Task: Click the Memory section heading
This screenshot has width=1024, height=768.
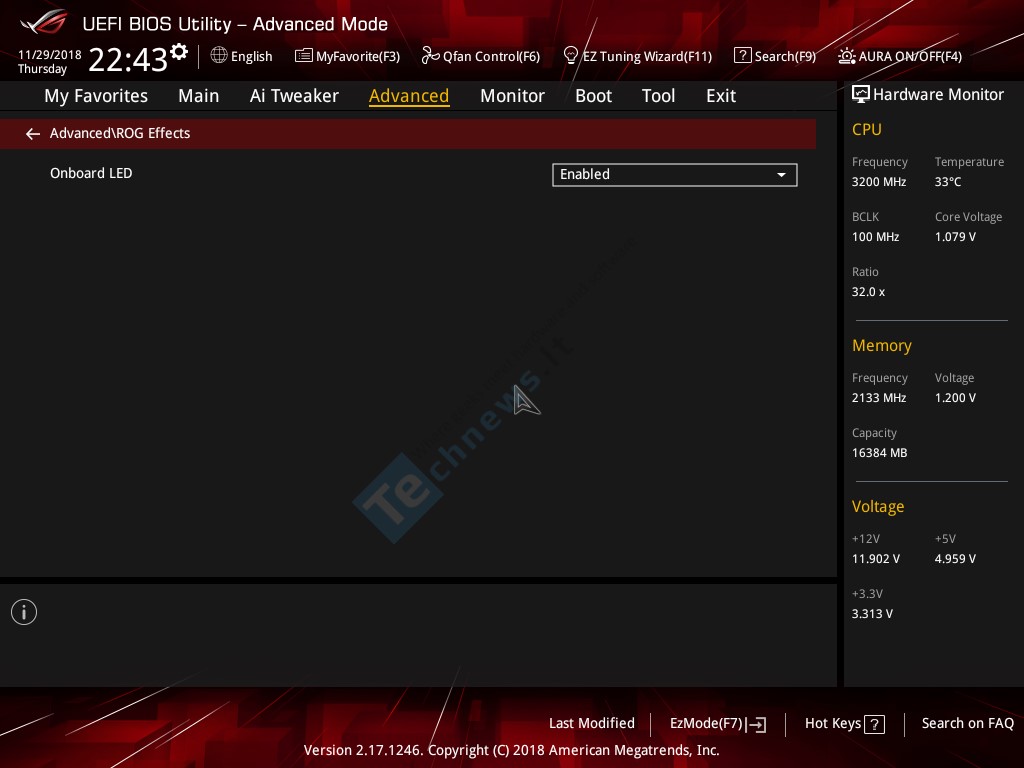Action: point(882,345)
